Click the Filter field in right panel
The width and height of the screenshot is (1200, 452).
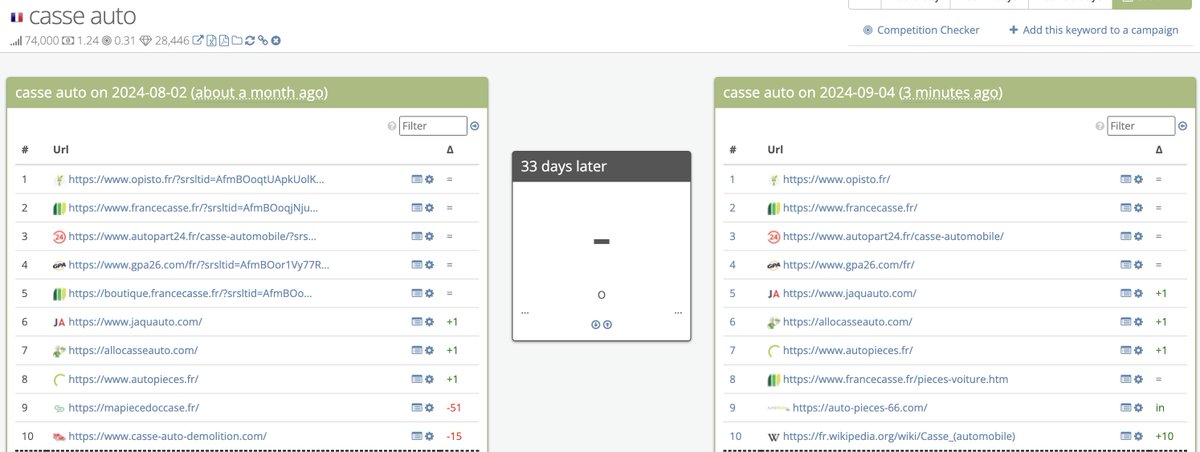pyautogui.click(x=1141, y=126)
